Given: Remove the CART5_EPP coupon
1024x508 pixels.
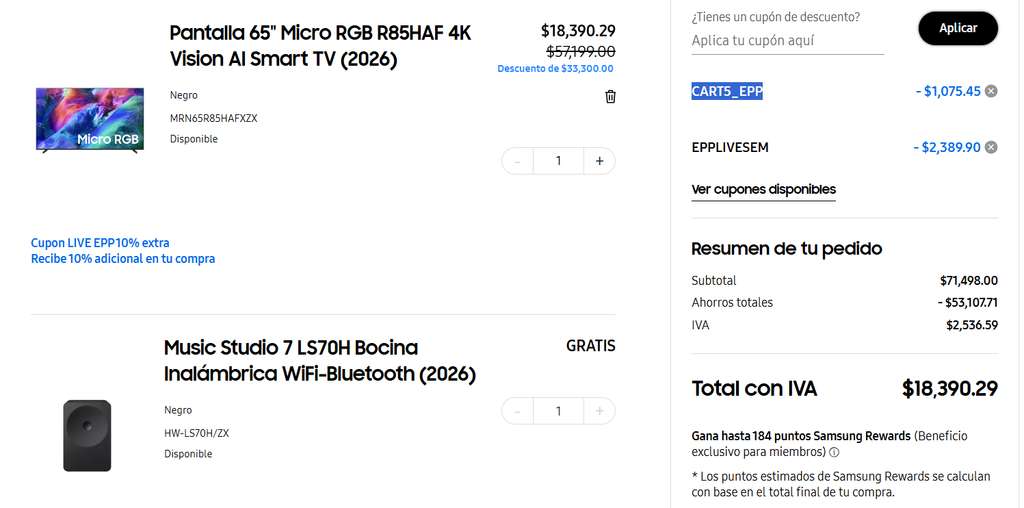Looking at the screenshot, I should pyautogui.click(x=991, y=91).
